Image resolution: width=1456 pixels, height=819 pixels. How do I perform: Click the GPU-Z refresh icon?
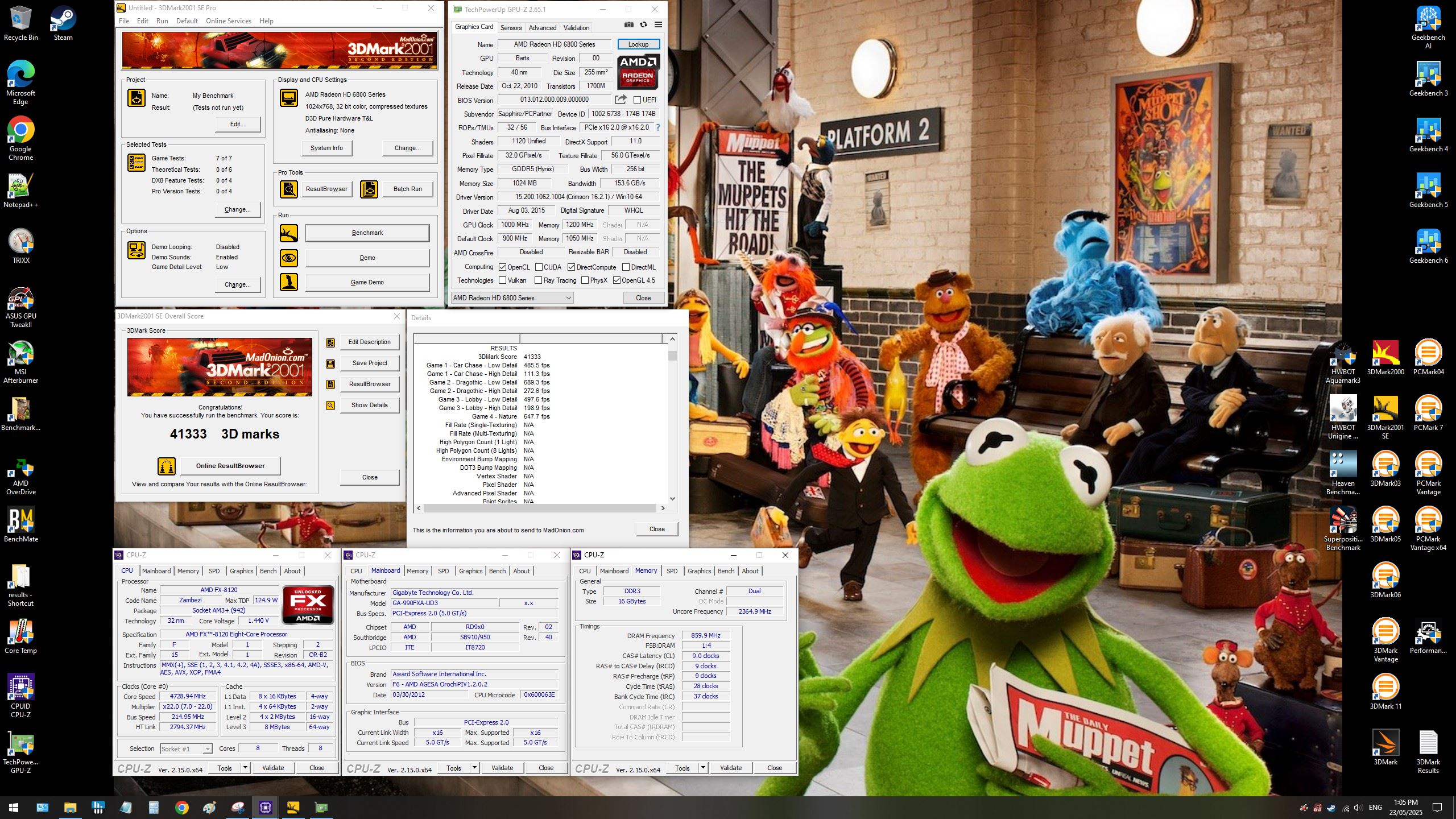click(643, 24)
